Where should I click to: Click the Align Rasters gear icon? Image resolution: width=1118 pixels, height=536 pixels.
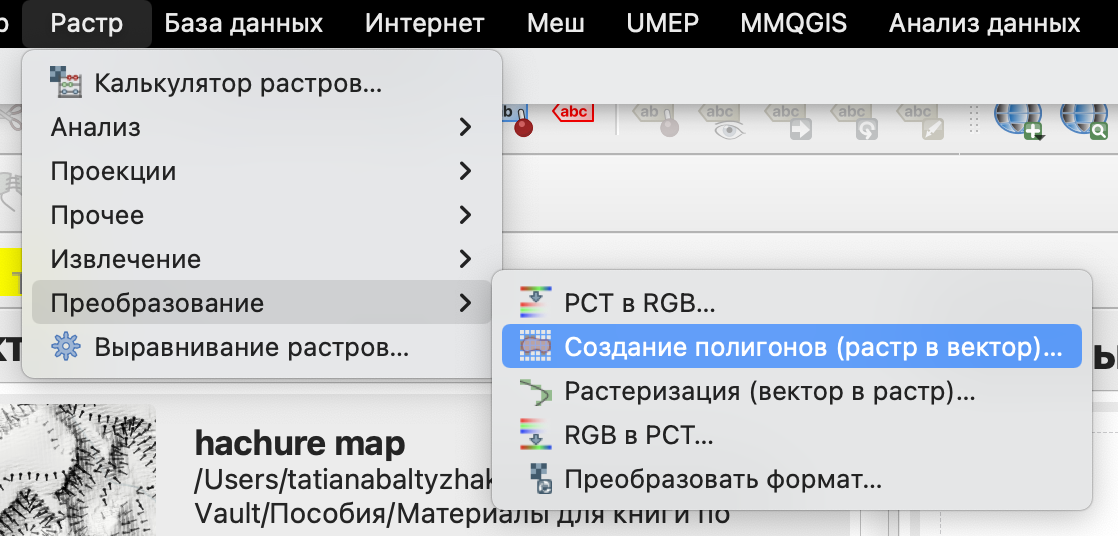click(66, 347)
